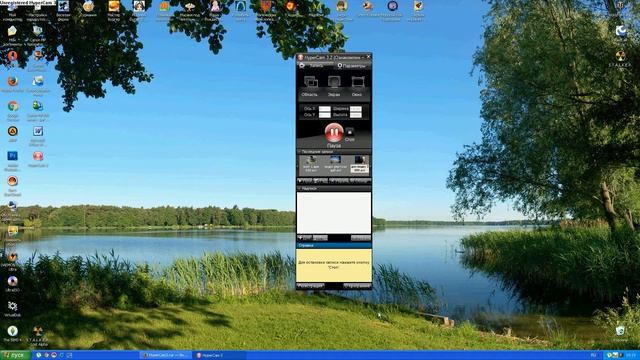Click the Ось Y input field
Image resolution: width=640 pixels, height=360 pixels.
click(x=324, y=115)
